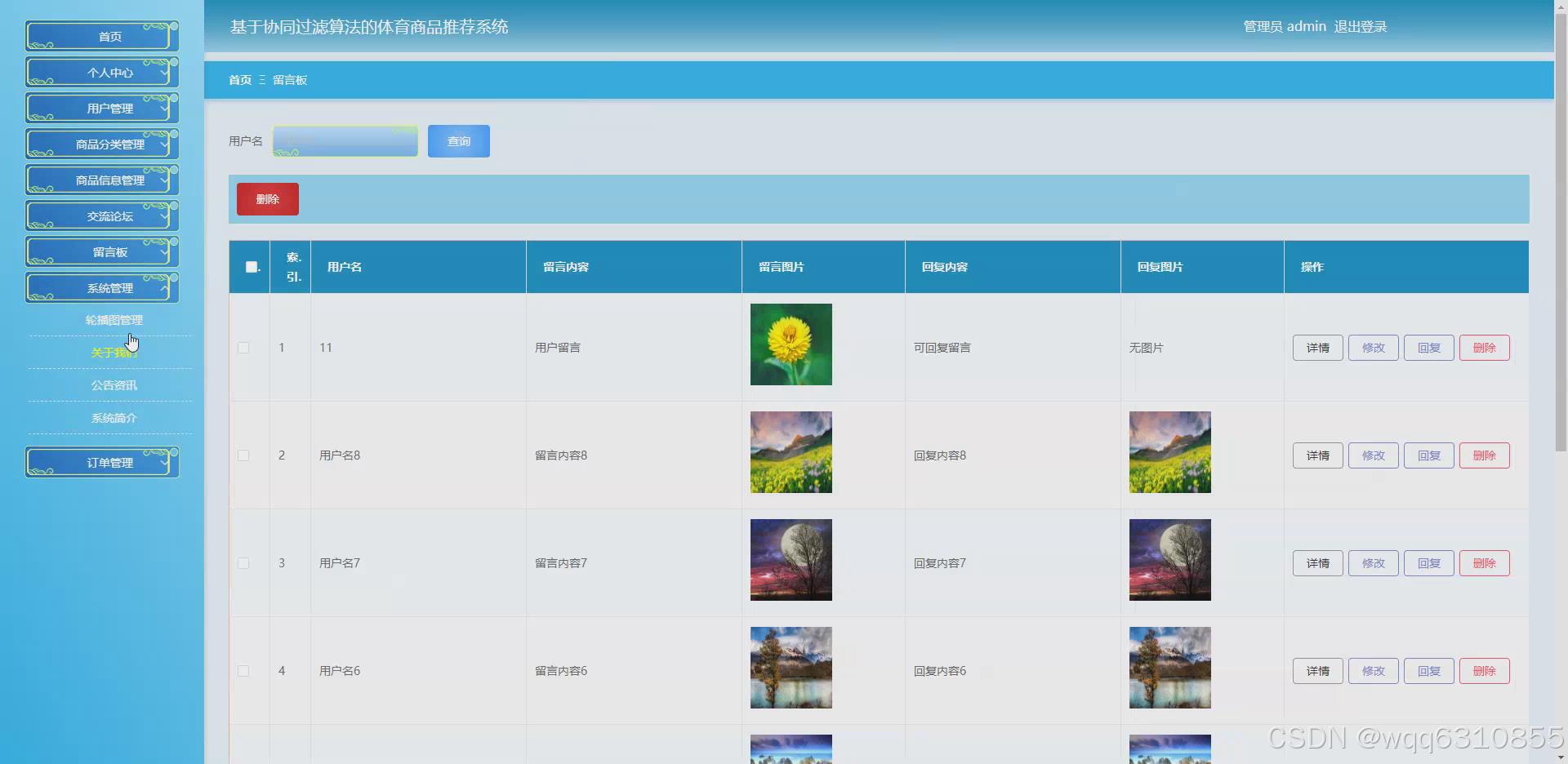This screenshot has width=1568, height=764.
Task: Click the red 删除 batch delete button
Action: [x=268, y=199]
